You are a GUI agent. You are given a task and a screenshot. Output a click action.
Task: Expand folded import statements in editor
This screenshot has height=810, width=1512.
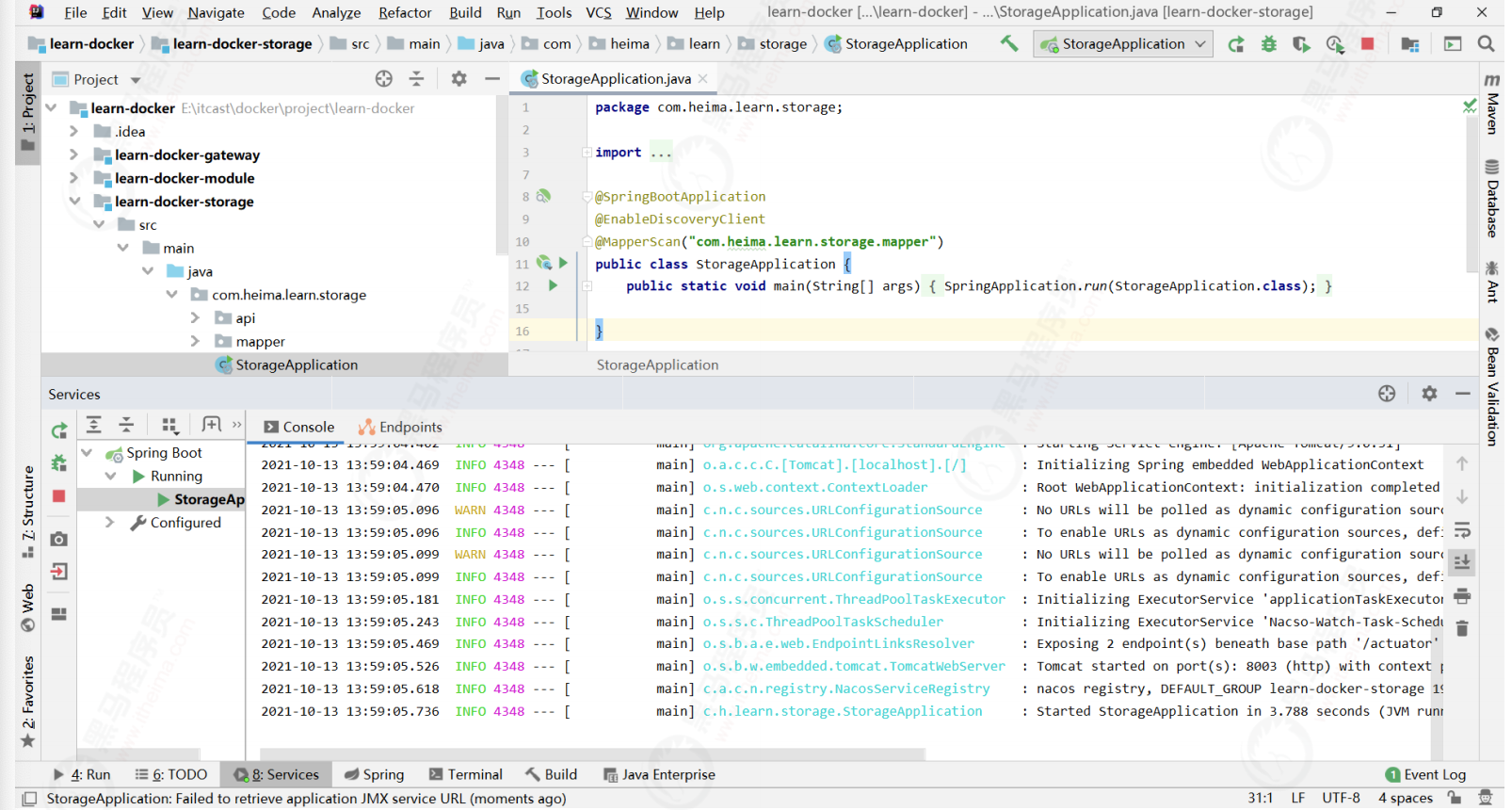tap(587, 153)
